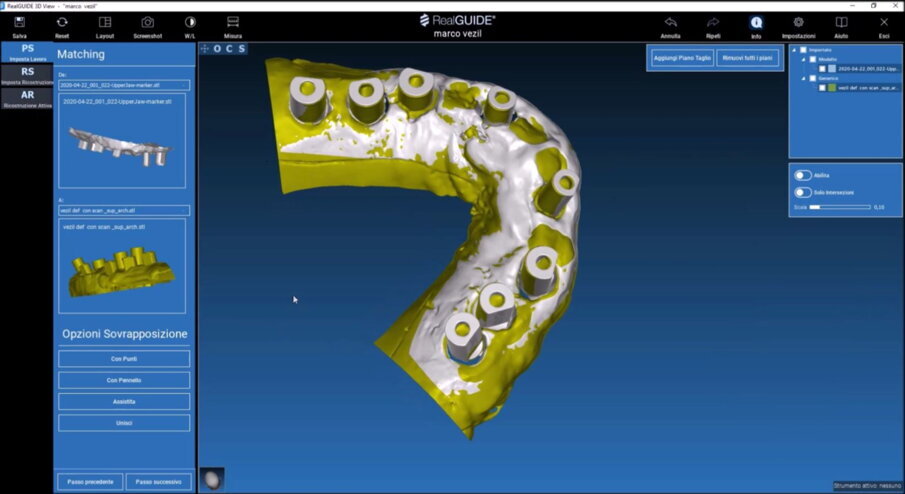Click grey color swatch of 2020-04-22 tree row
This screenshot has width=905, height=494.
[832, 69]
